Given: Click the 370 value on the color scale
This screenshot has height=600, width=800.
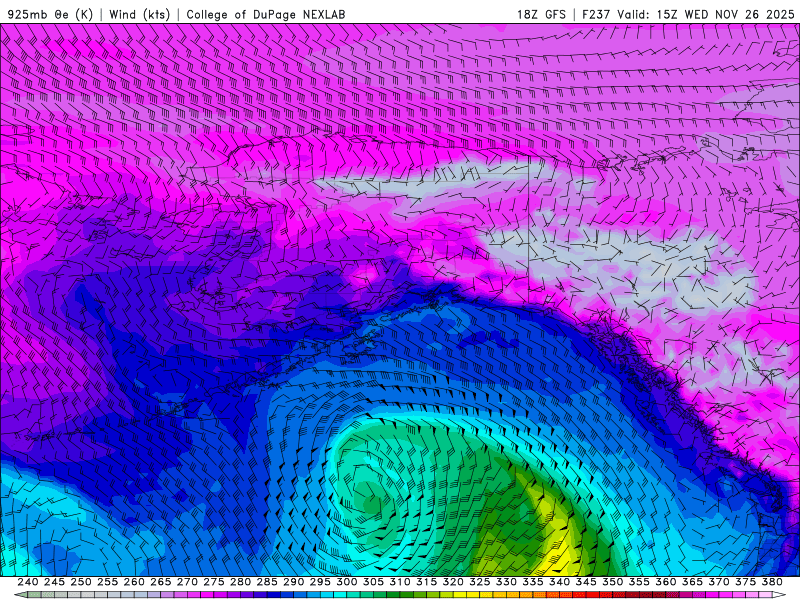Looking at the screenshot, I should coord(719,582).
